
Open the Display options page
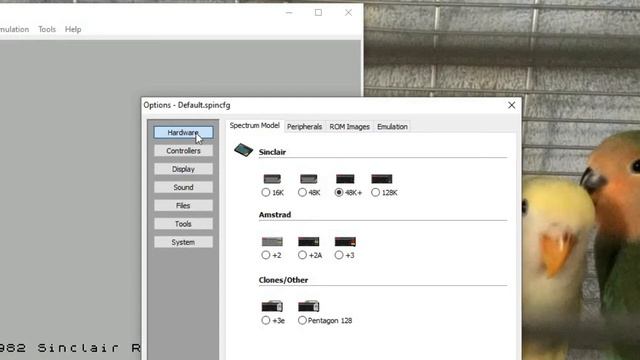pos(183,169)
